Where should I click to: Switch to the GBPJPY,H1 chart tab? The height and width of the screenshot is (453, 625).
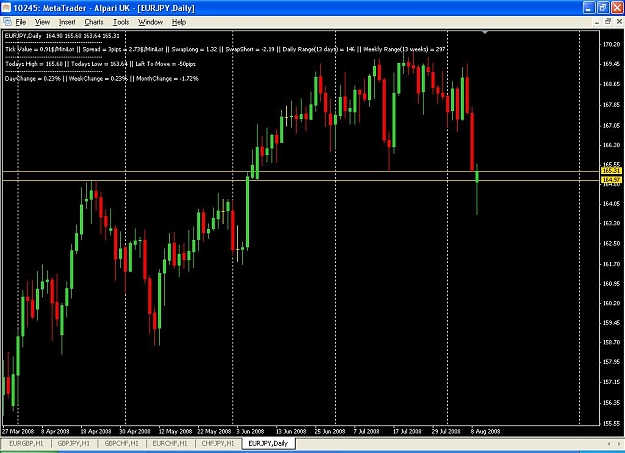(74, 443)
